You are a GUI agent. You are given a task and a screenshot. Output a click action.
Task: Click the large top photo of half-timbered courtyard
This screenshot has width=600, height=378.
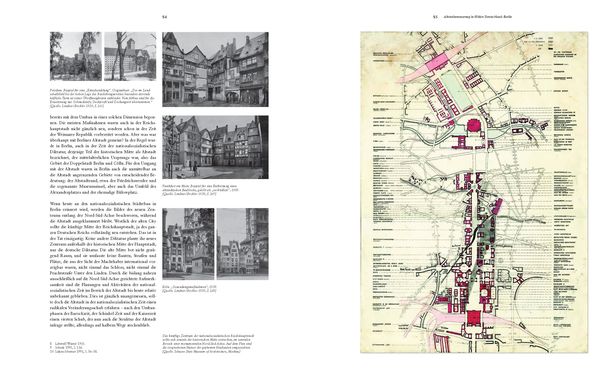(215, 69)
